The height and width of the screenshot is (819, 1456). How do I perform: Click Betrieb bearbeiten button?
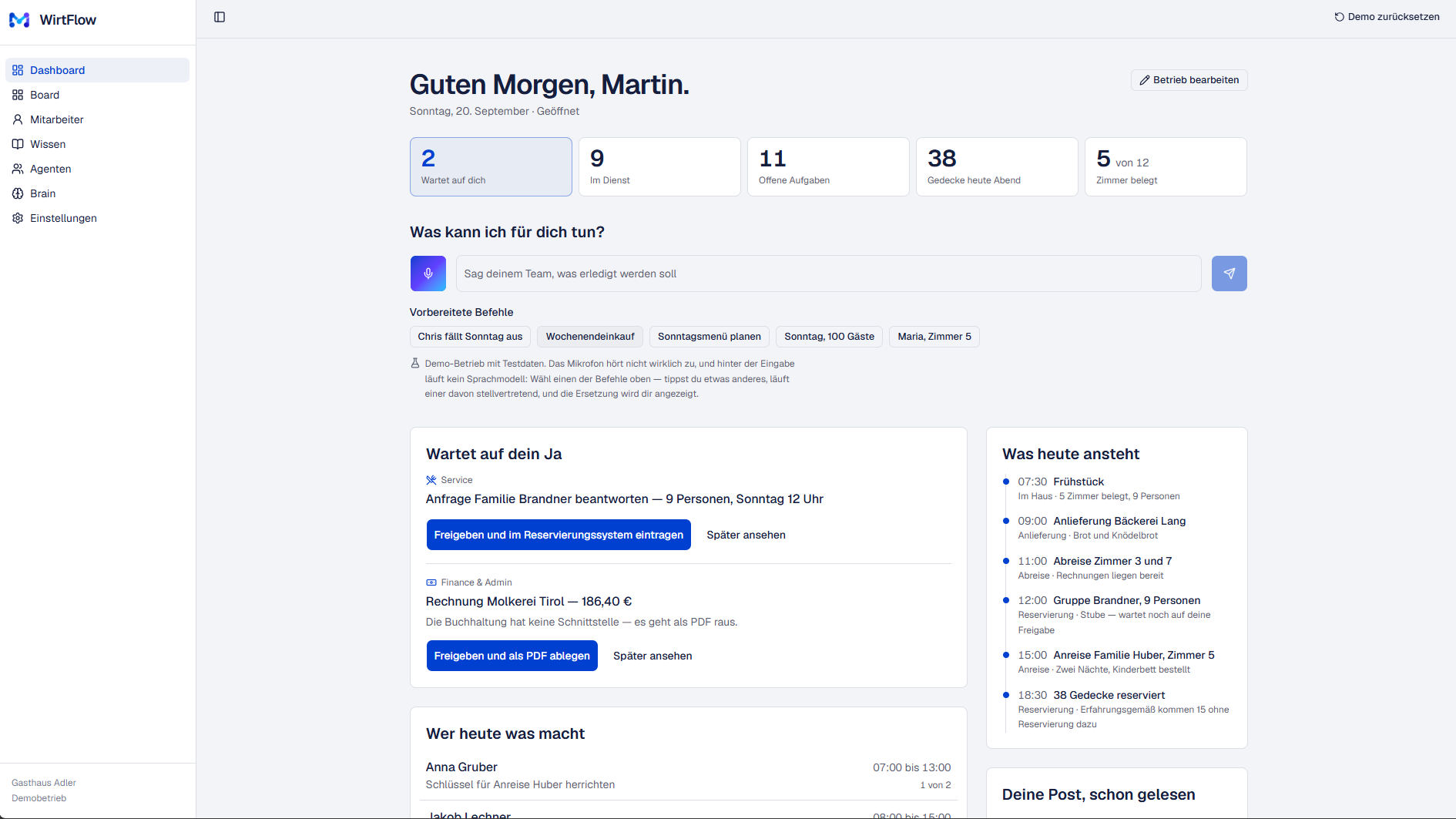pos(1189,80)
